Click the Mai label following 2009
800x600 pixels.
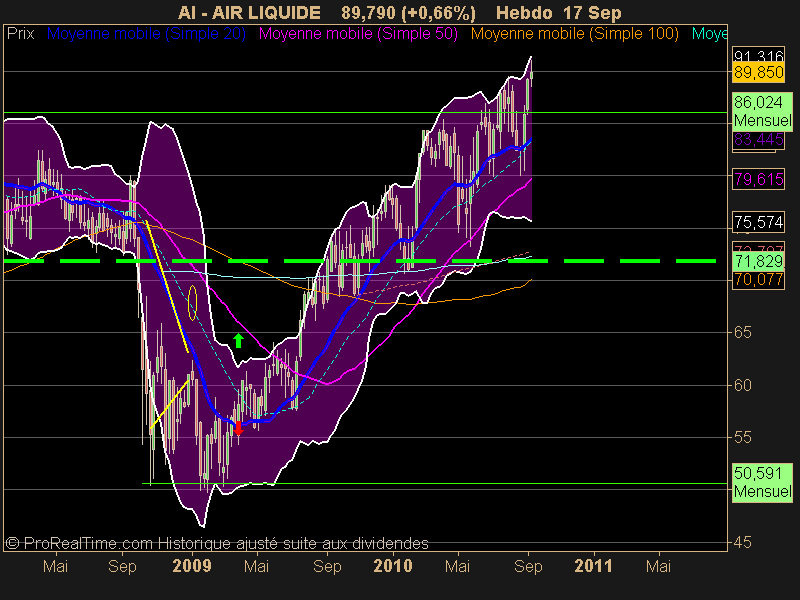point(256,566)
